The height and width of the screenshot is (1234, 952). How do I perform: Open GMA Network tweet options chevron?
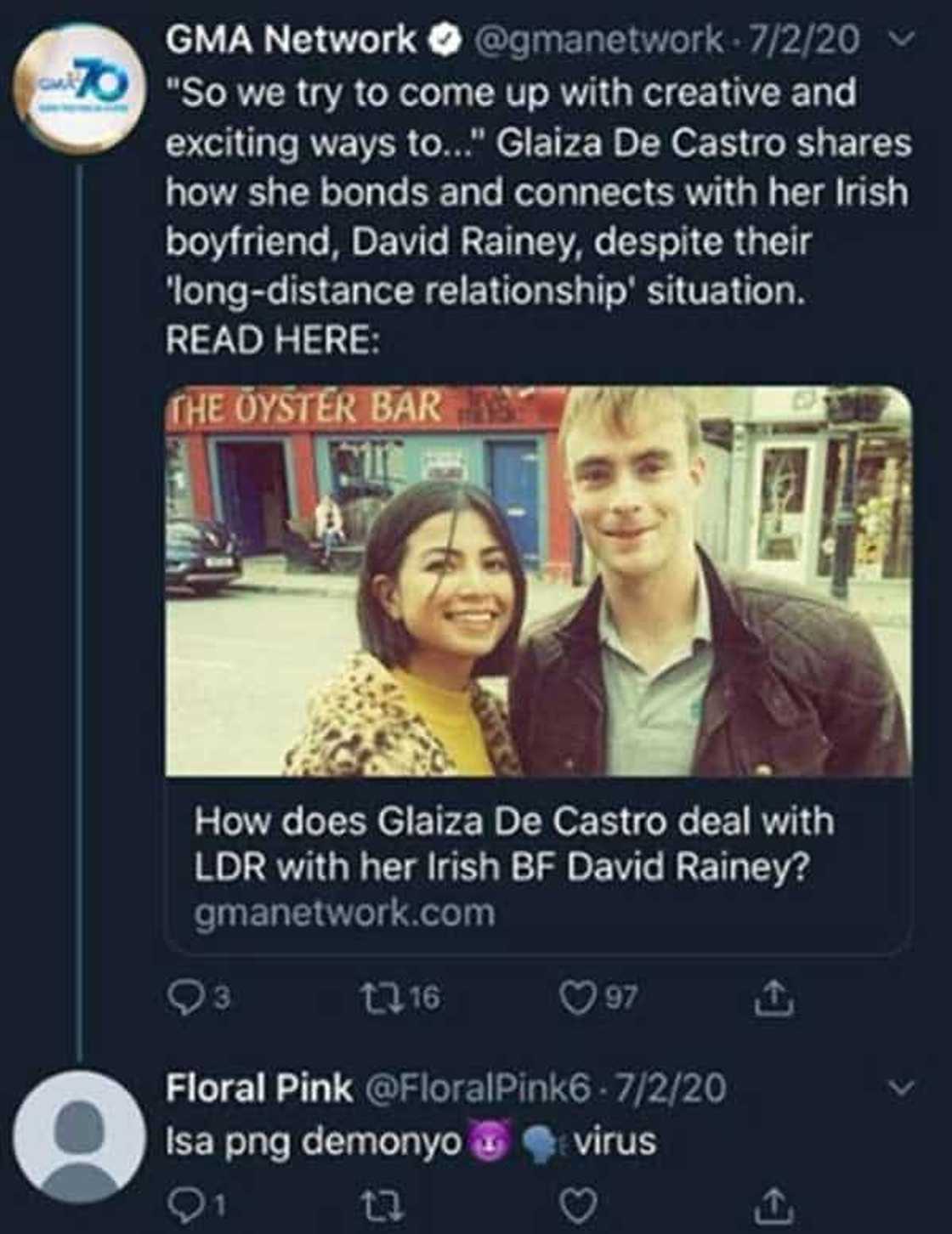(x=904, y=39)
